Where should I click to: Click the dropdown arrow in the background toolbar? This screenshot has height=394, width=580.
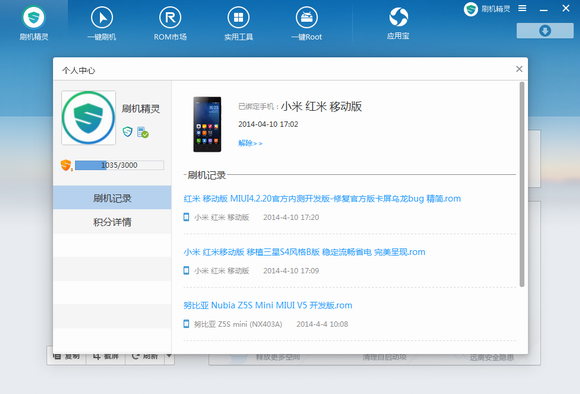169,356
